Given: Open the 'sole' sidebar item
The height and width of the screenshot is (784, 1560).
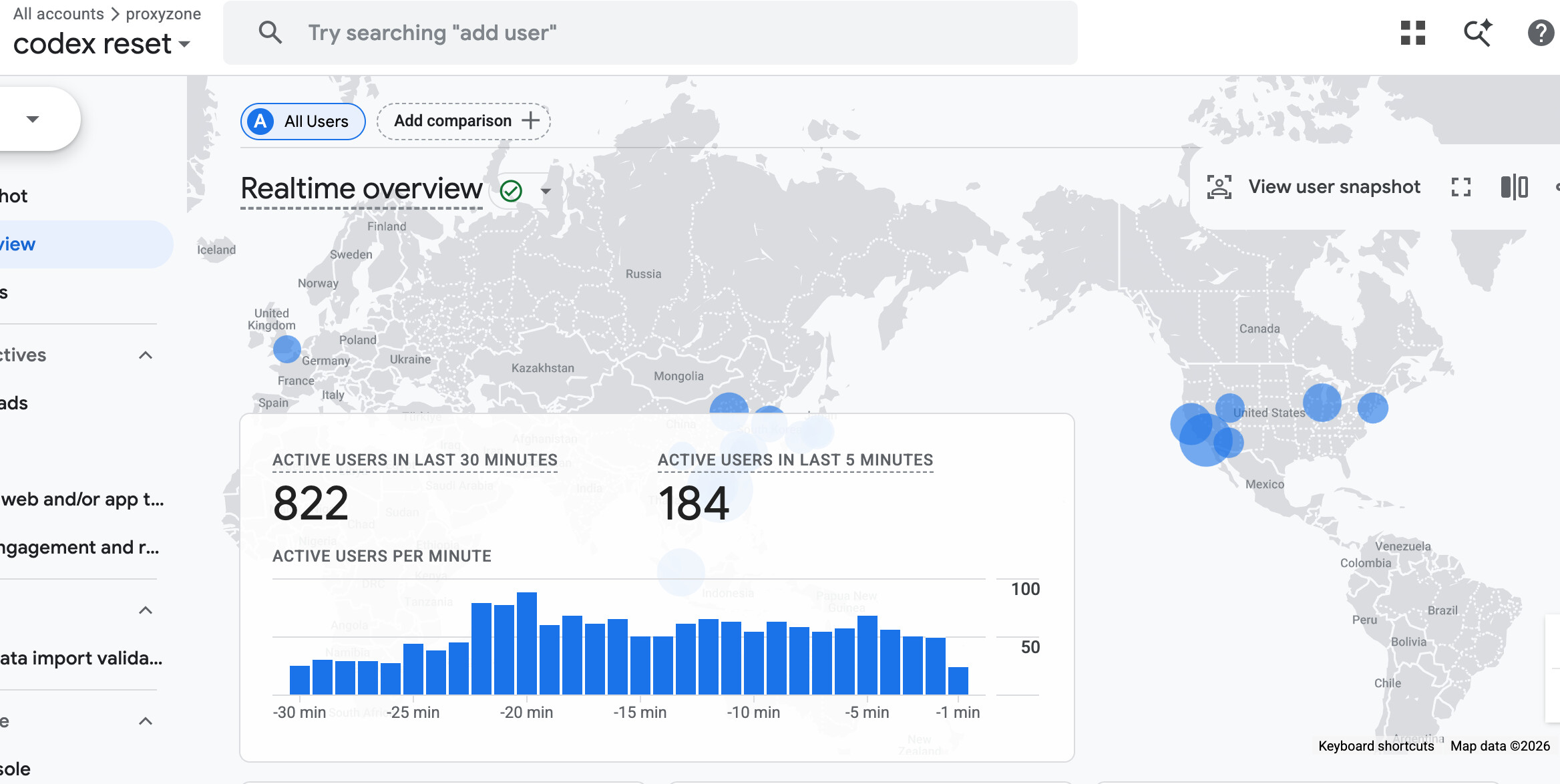Looking at the screenshot, I should [15, 769].
